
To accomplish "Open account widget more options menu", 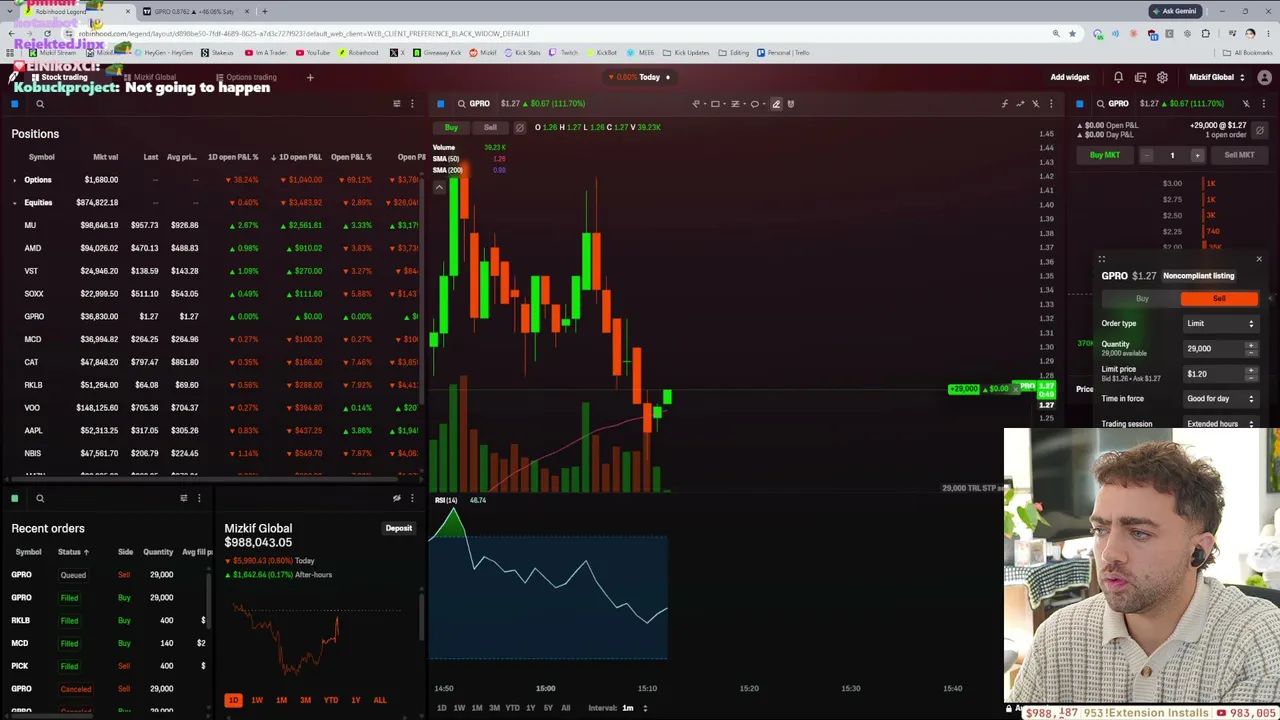I will tap(412, 498).
